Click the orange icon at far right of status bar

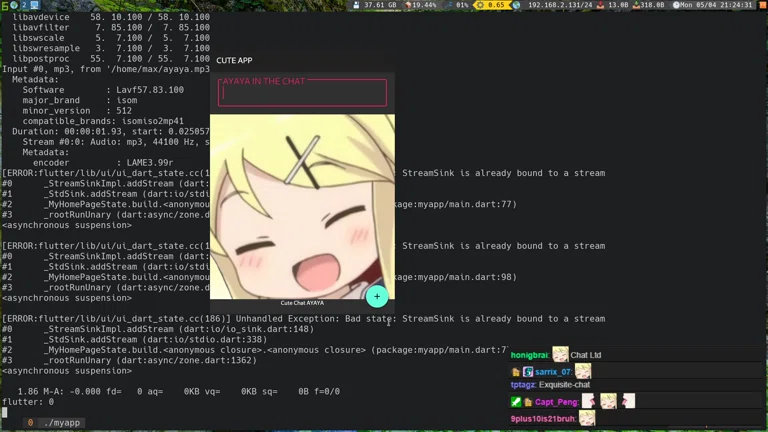click(x=762, y=5)
